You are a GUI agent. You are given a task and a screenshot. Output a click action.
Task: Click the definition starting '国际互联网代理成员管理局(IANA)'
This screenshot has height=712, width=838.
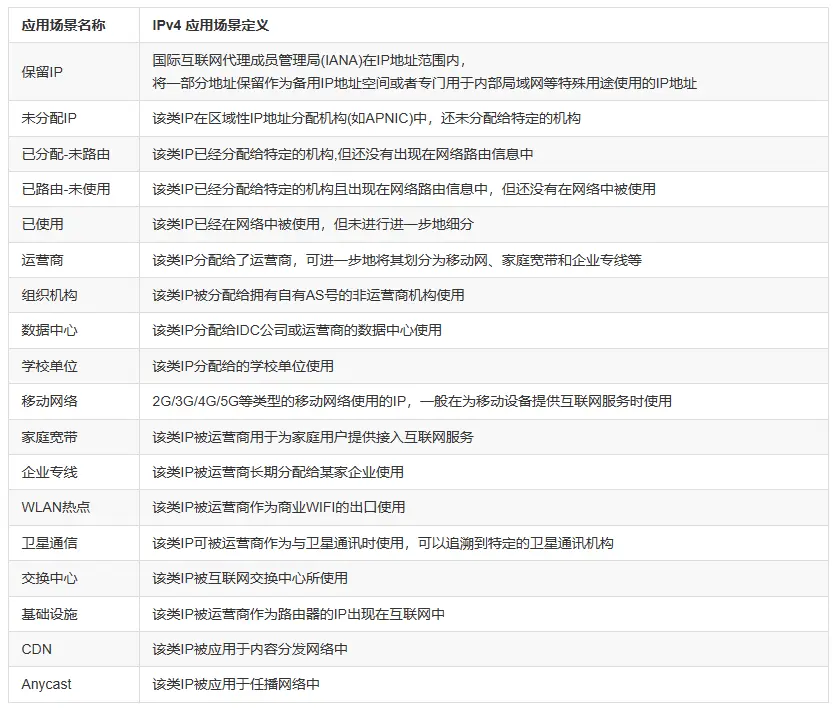coord(484,72)
